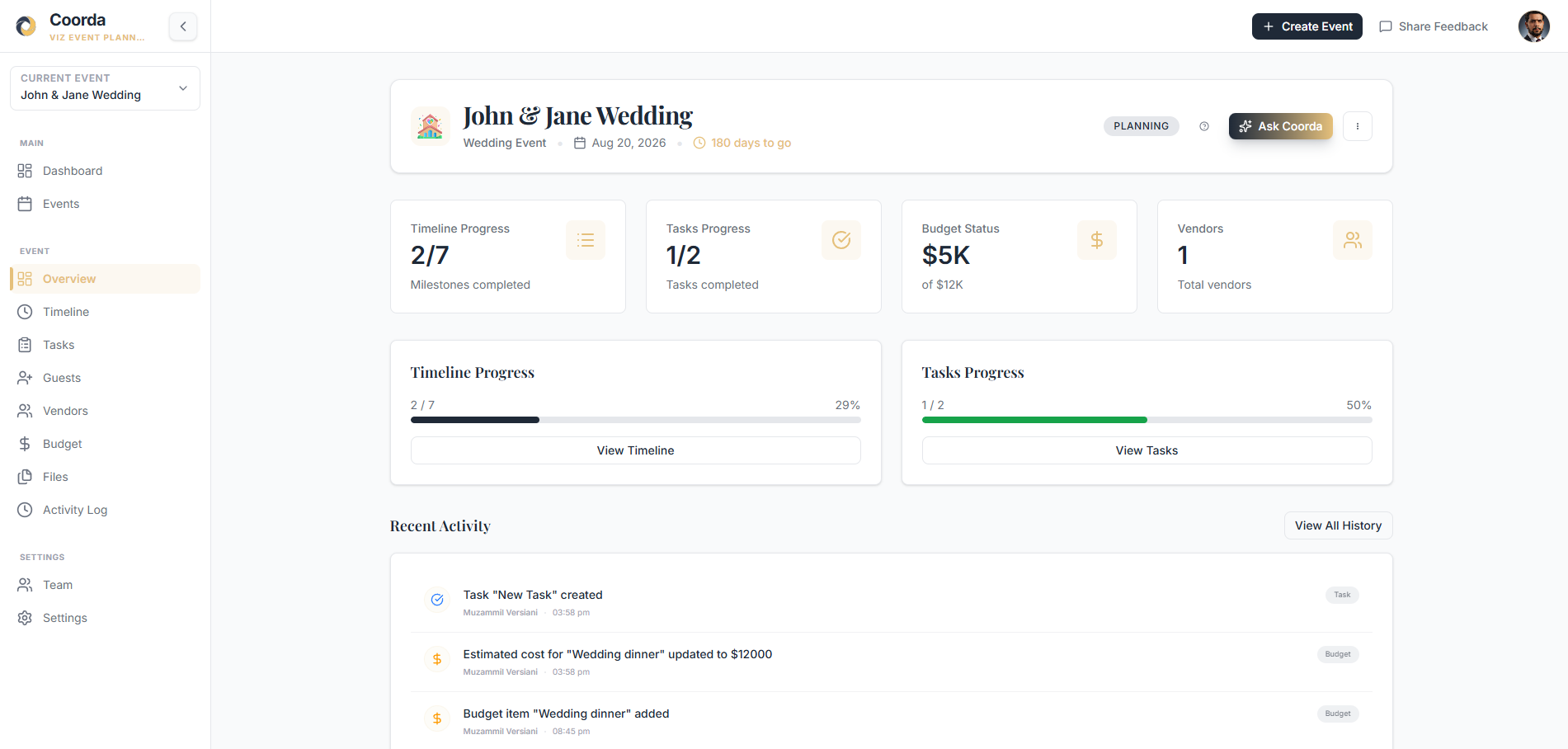Select the Tasks icon in the sidebar
Image resolution: width=1568 pixels, height=749 pixels.
26,345
